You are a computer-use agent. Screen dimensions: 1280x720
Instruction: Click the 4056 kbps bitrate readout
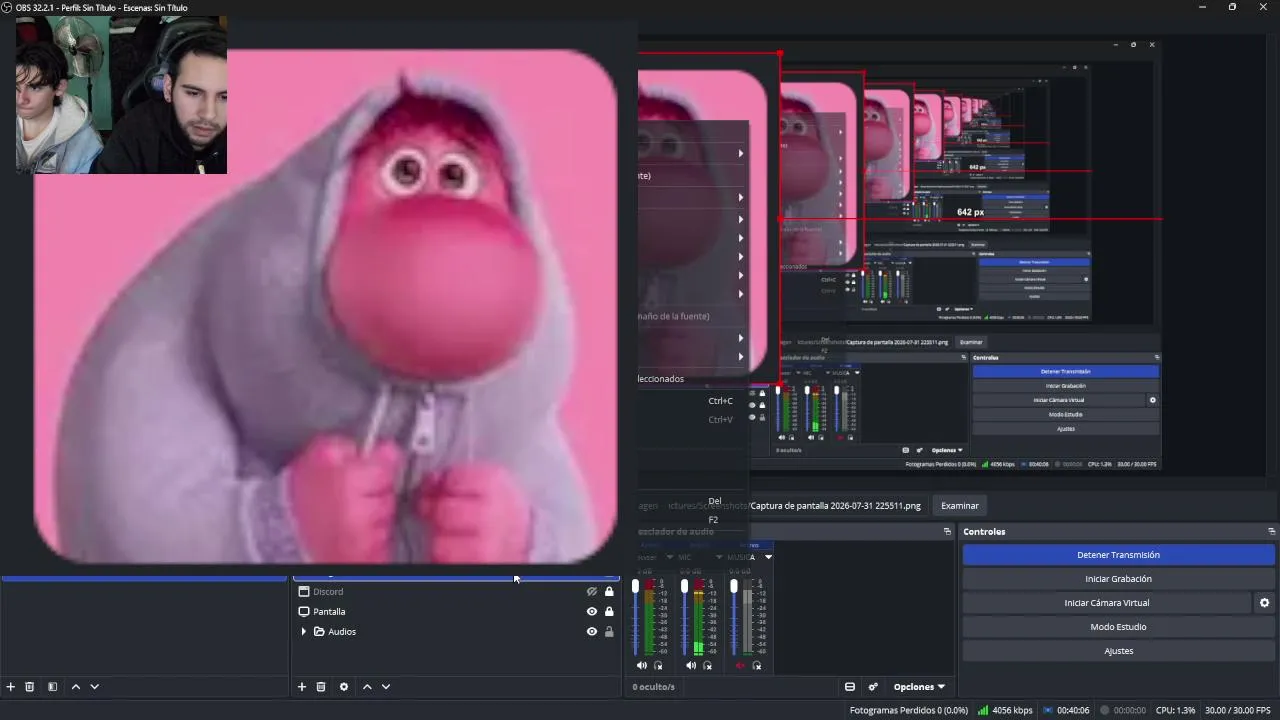(x=1012, y=711)
